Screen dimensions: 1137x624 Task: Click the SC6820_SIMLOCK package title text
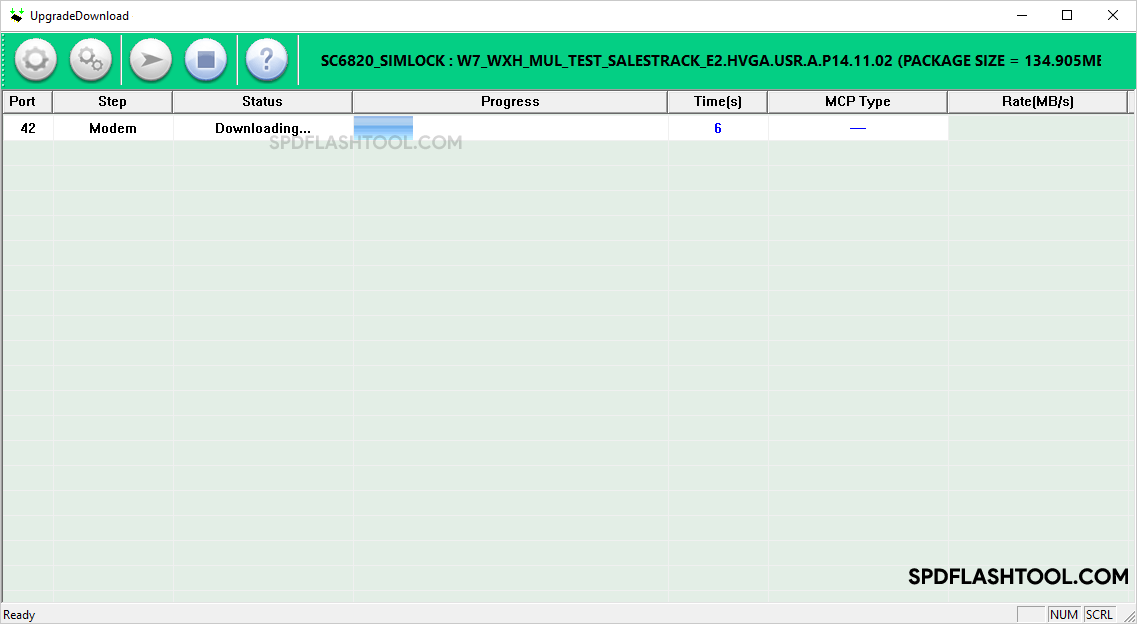pos(711,61)
